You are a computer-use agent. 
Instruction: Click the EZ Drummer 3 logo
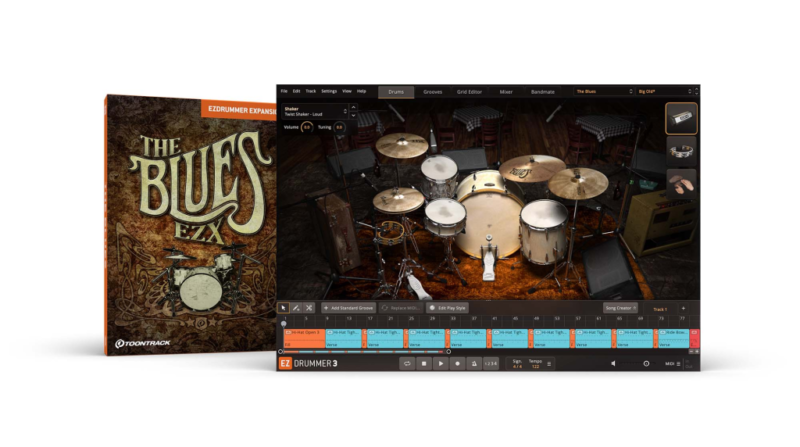(x=308, y=364)
